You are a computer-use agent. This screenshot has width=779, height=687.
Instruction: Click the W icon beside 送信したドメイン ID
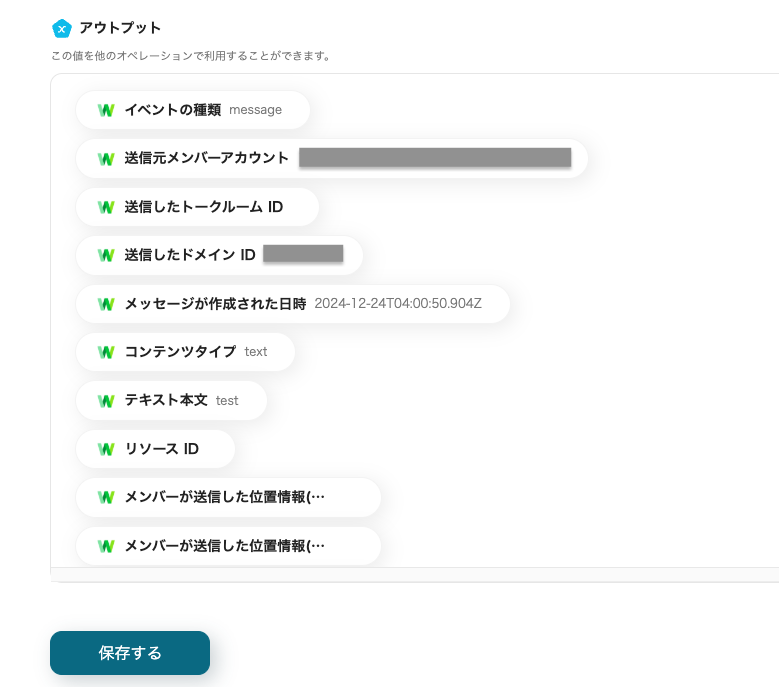click(x=106, y=255)
